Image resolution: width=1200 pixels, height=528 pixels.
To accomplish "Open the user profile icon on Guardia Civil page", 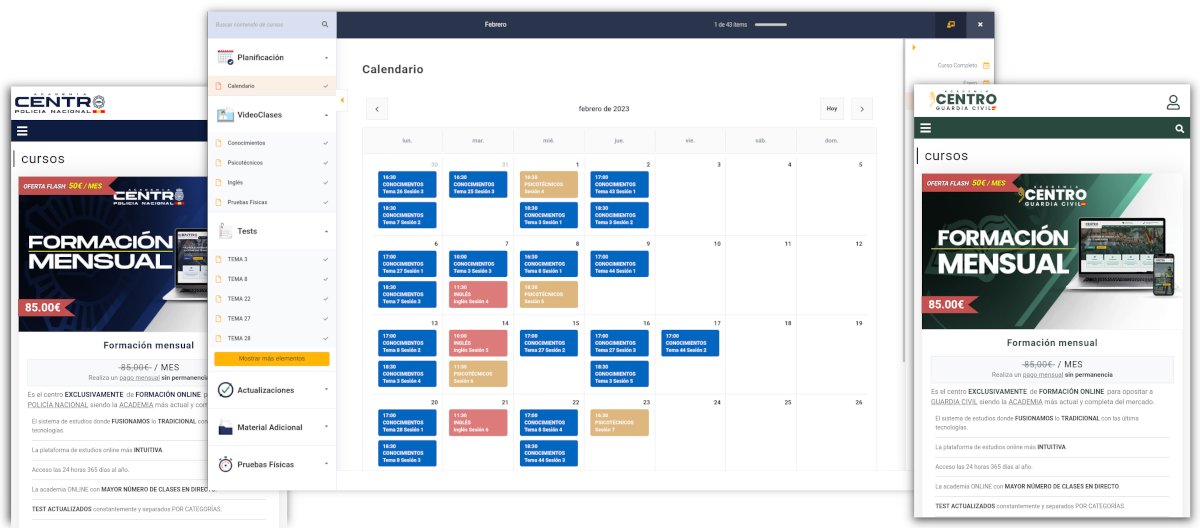I will 1173,102.
